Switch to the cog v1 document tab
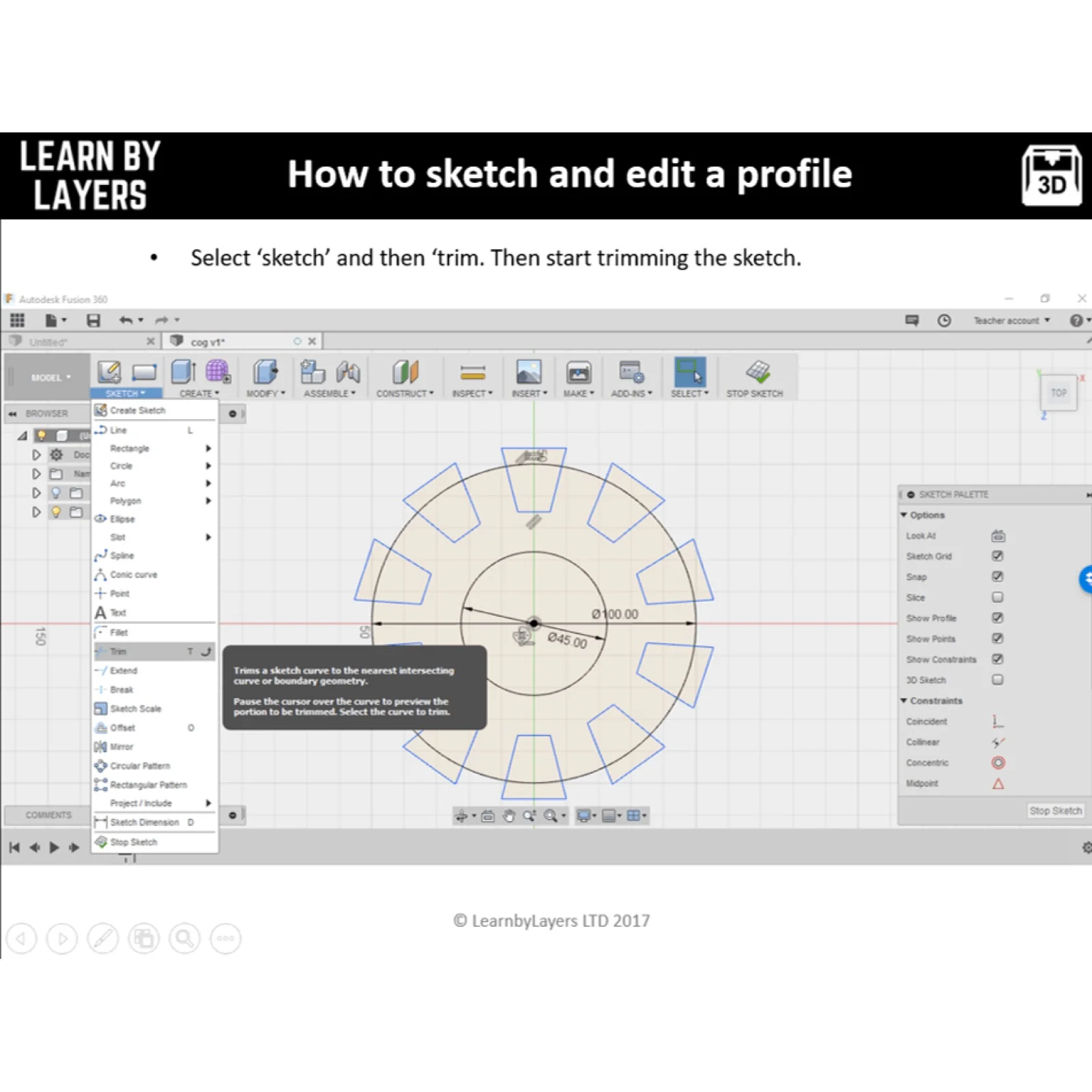 pyautogui.click(x=242, y=341)
